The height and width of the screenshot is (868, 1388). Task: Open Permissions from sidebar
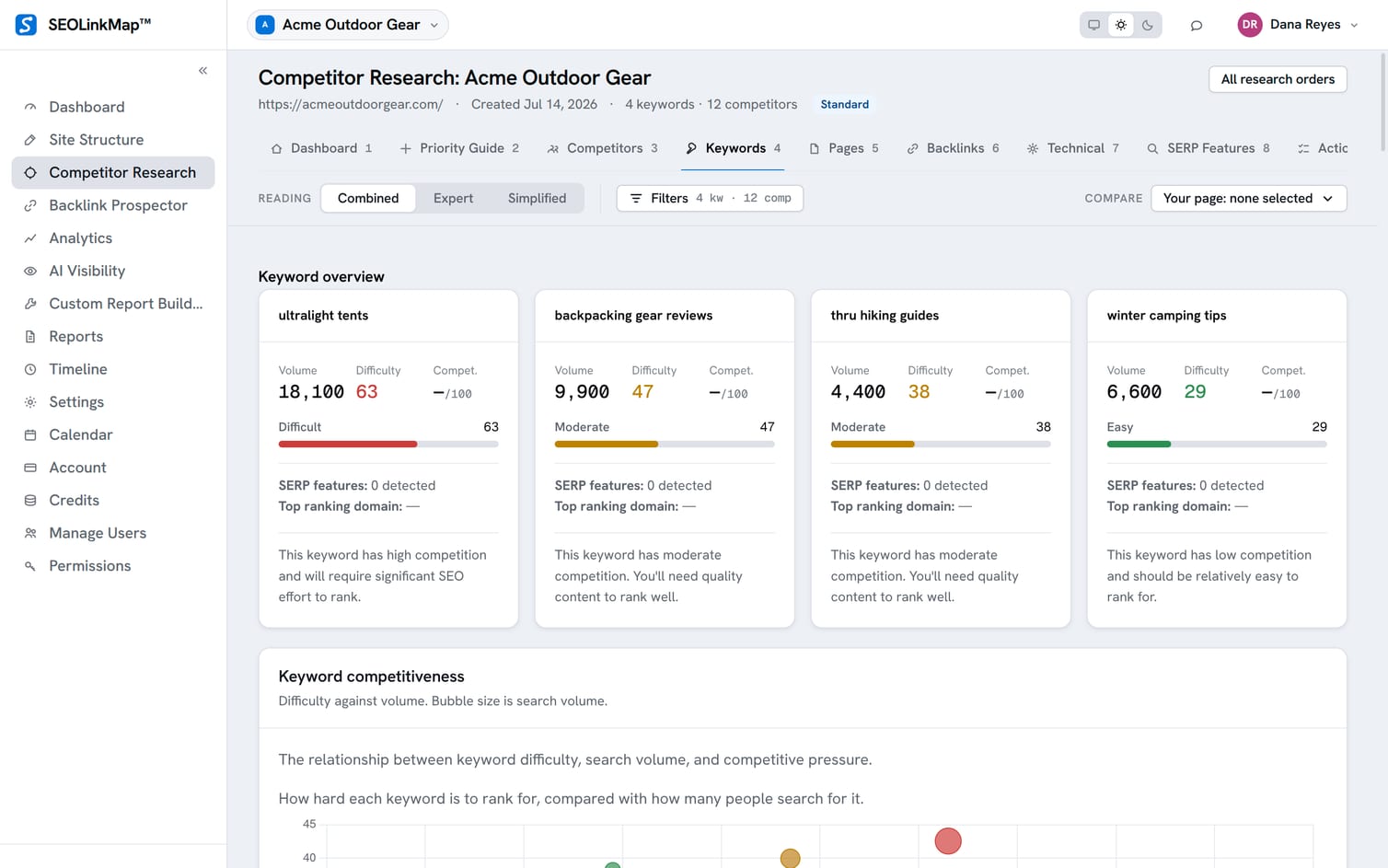(113, 566)
